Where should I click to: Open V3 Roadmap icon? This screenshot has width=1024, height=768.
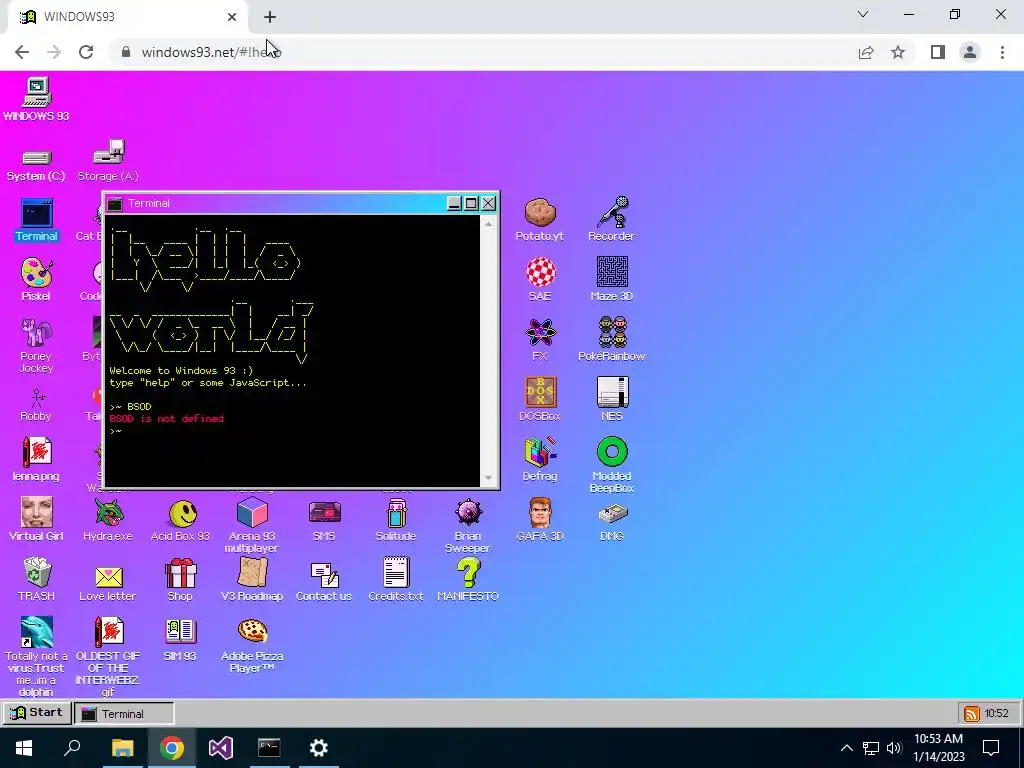pyautogui.click(x=252, y=572)
